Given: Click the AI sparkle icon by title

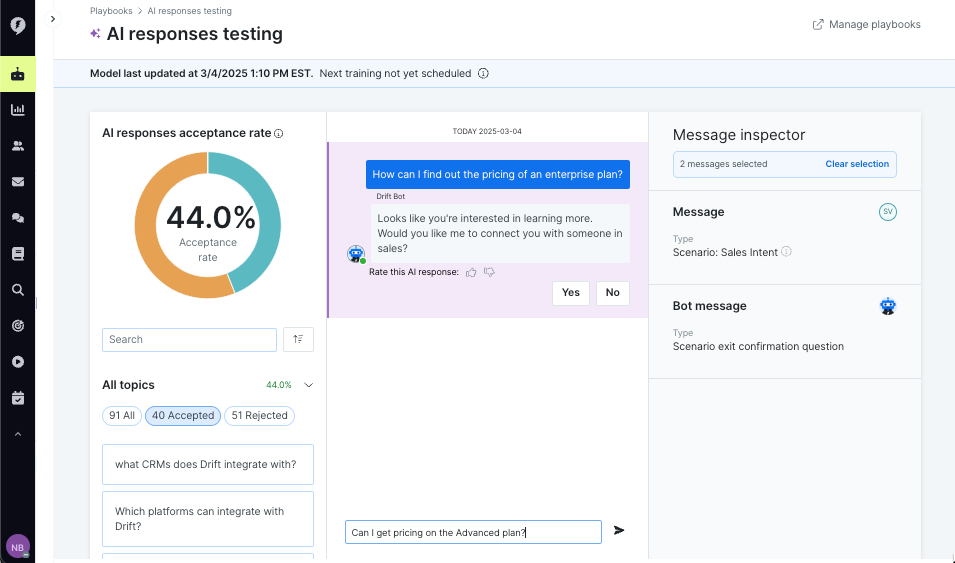Looking at the screenshot, I should tap(95, 34).
